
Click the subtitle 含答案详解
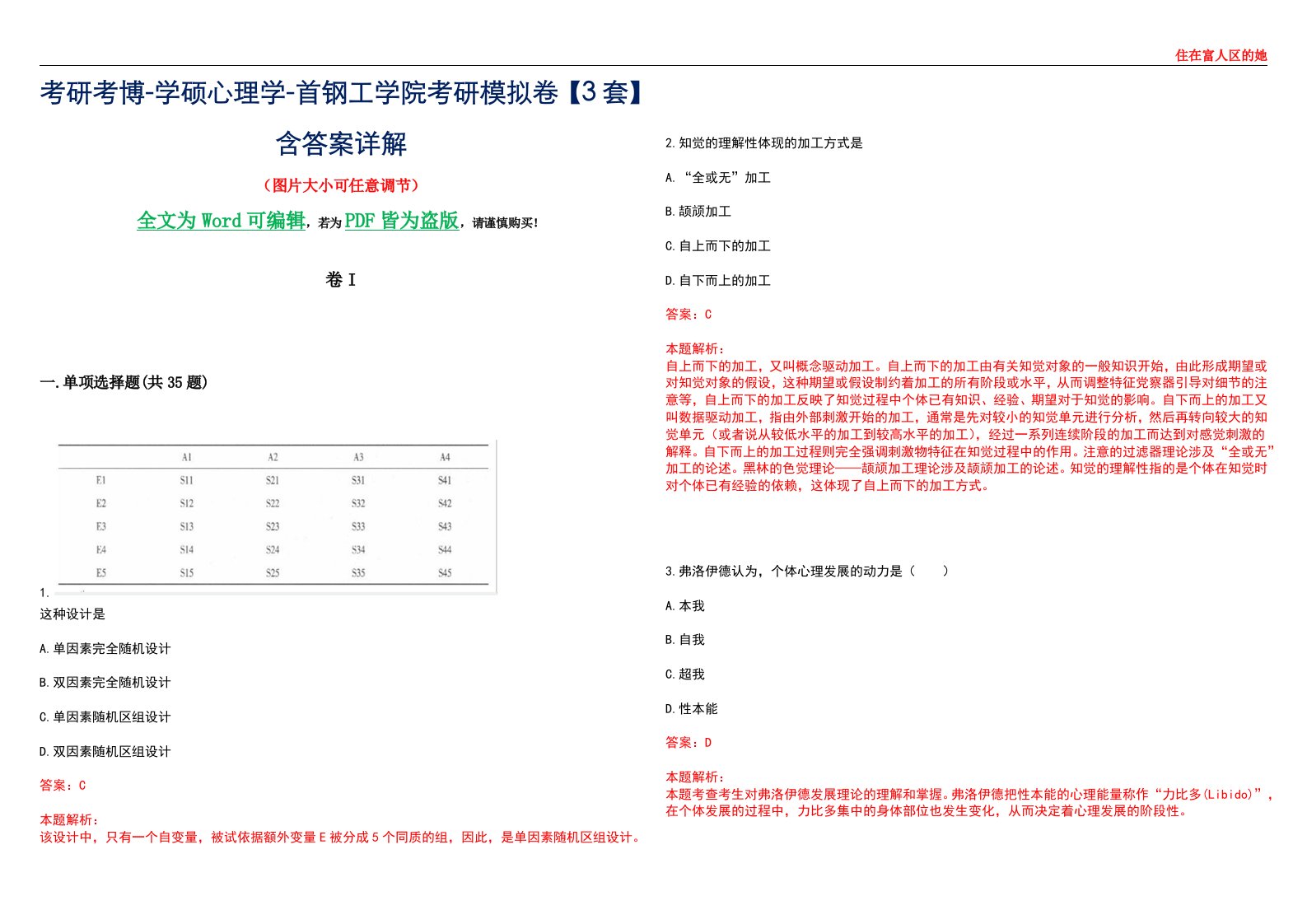(341, 143)
